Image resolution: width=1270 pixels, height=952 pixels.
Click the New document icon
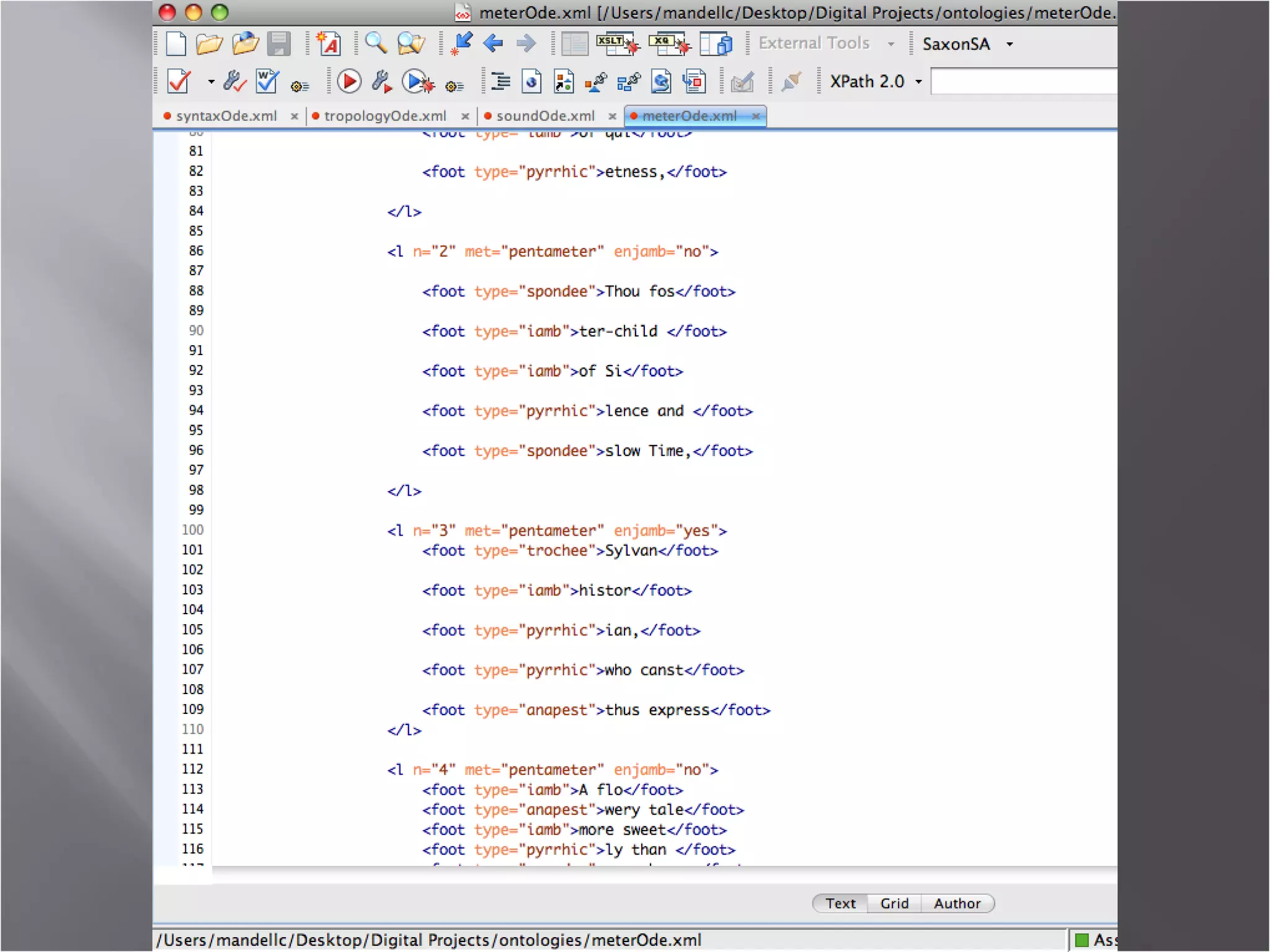pos(177,43)
